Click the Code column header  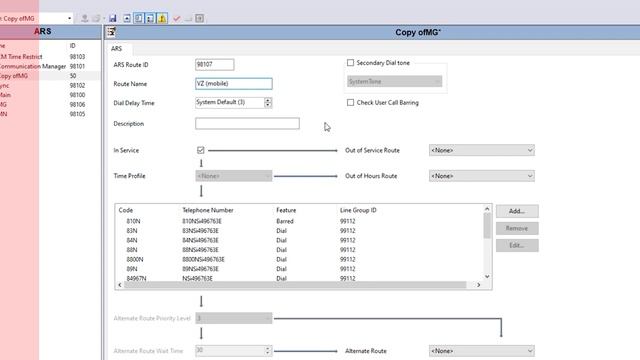126,210
